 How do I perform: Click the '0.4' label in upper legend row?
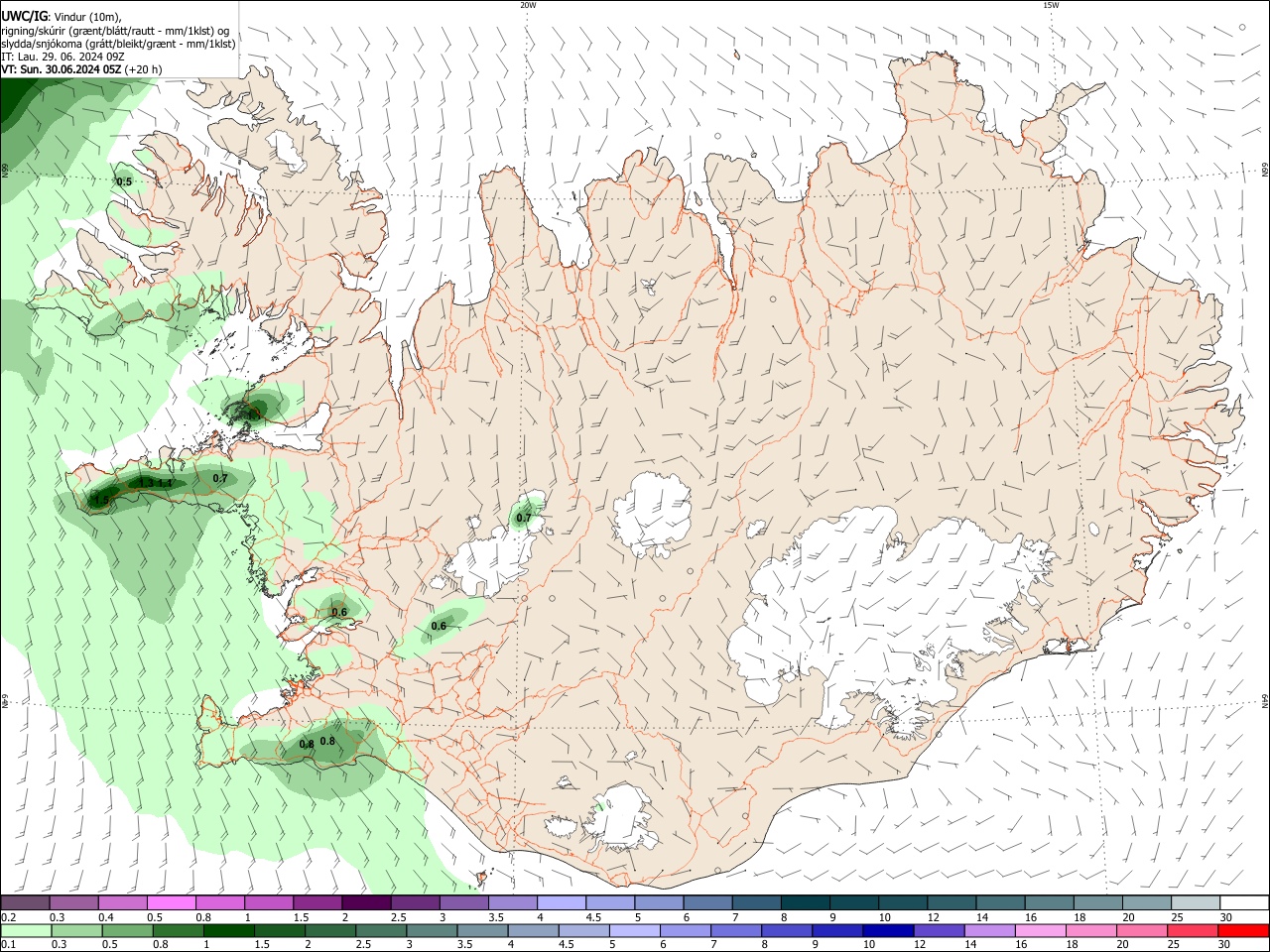106,917
